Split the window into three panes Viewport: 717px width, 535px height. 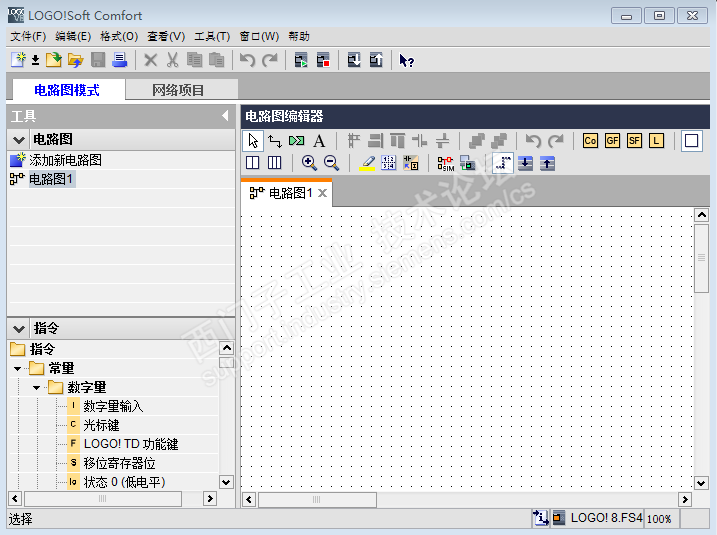(274, 163)
